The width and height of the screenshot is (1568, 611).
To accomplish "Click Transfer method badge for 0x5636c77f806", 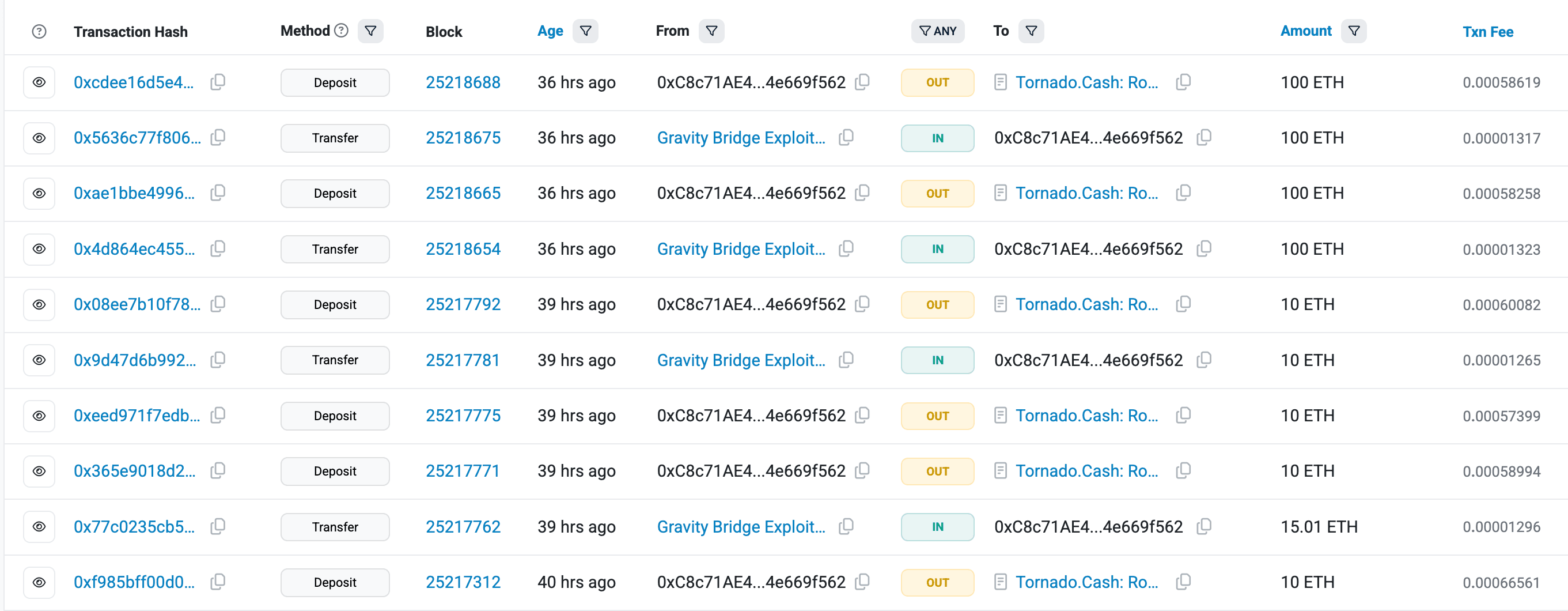I will (x=335, y=138).
